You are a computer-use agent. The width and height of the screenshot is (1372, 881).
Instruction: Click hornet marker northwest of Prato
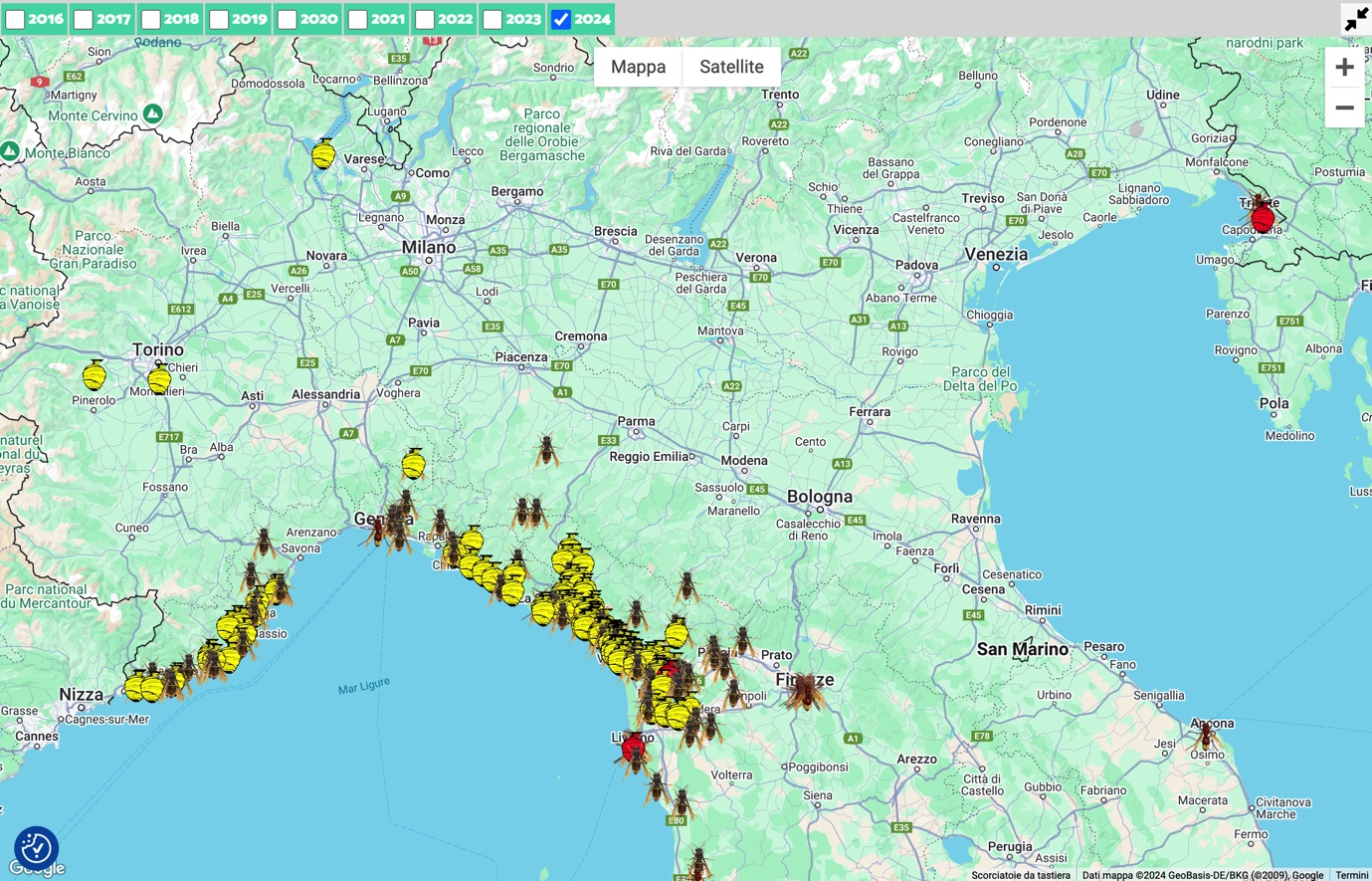click(x=742, y=642)
